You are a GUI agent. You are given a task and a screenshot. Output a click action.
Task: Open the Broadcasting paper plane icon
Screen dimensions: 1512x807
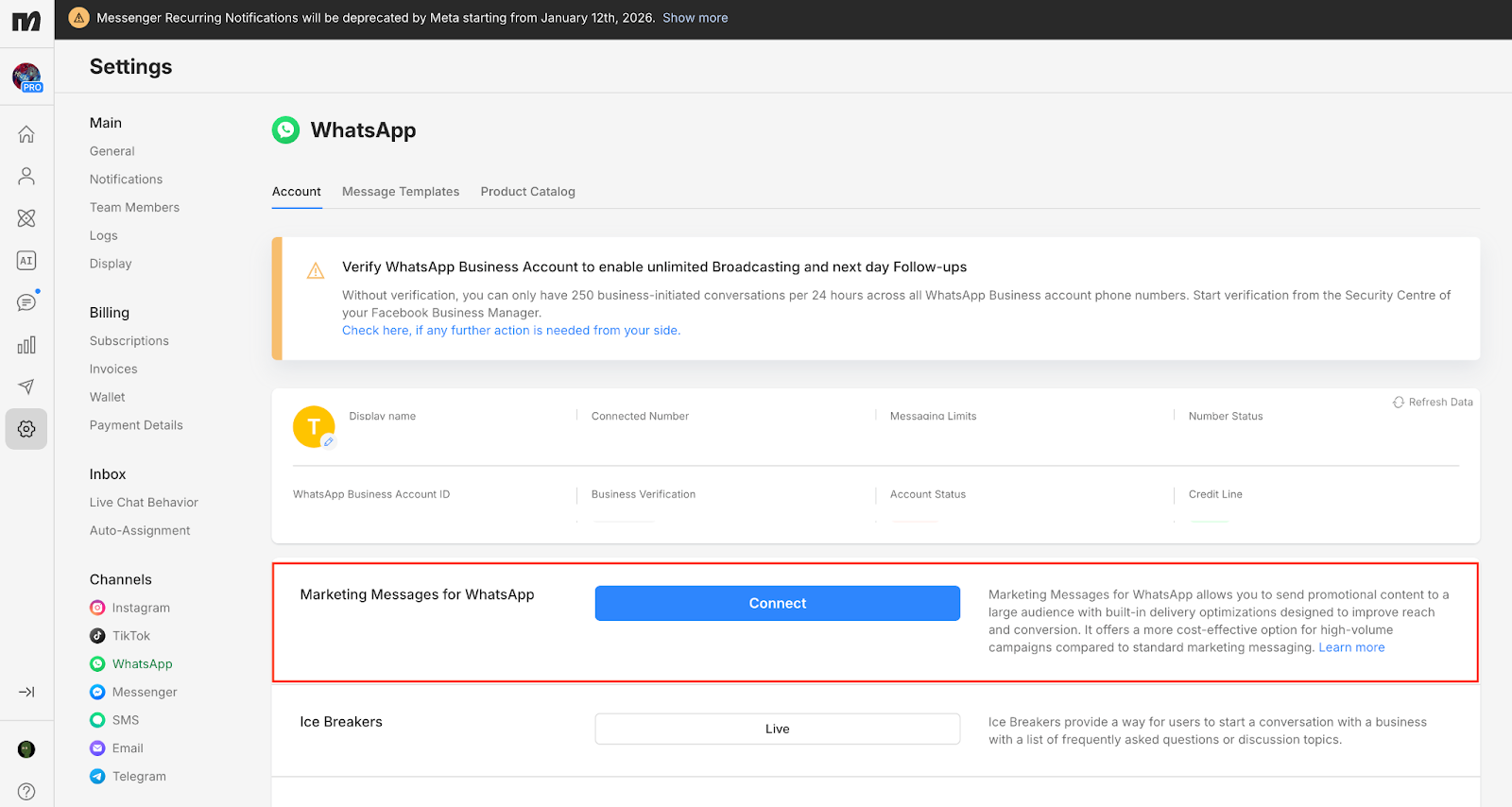[x=26, y=386]
